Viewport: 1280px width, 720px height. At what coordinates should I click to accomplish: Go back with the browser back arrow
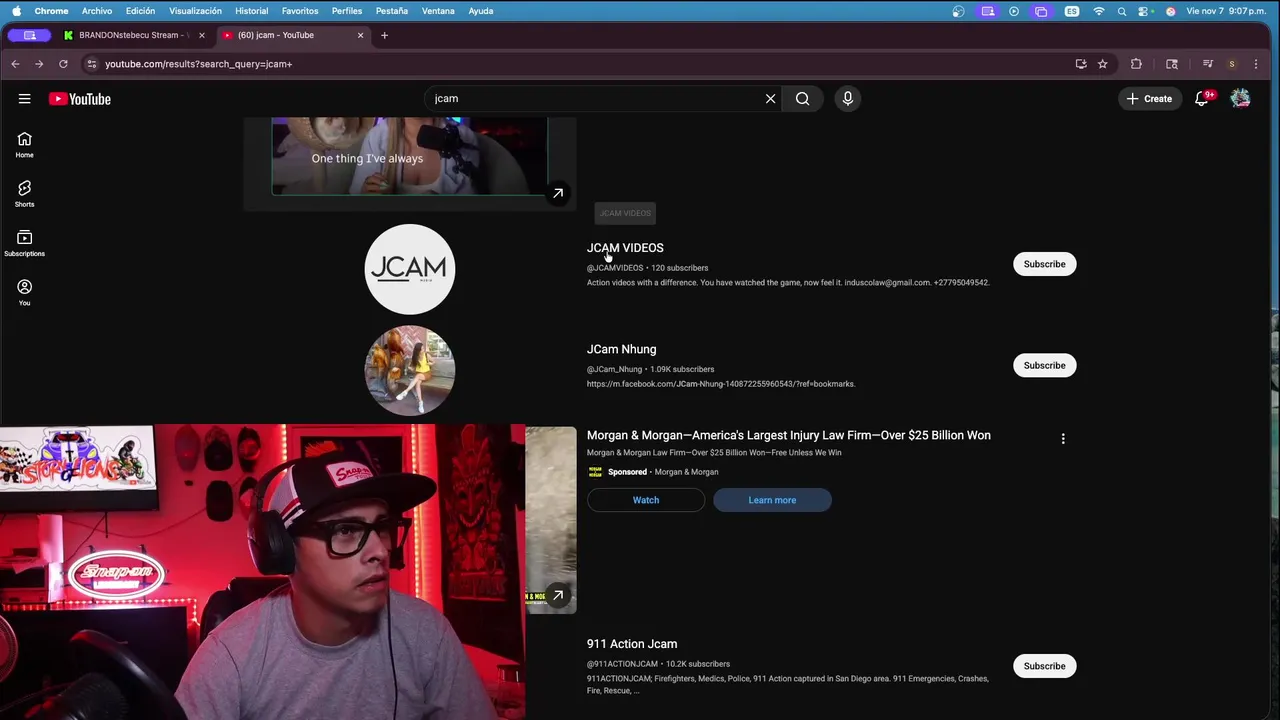click(15, 64)
